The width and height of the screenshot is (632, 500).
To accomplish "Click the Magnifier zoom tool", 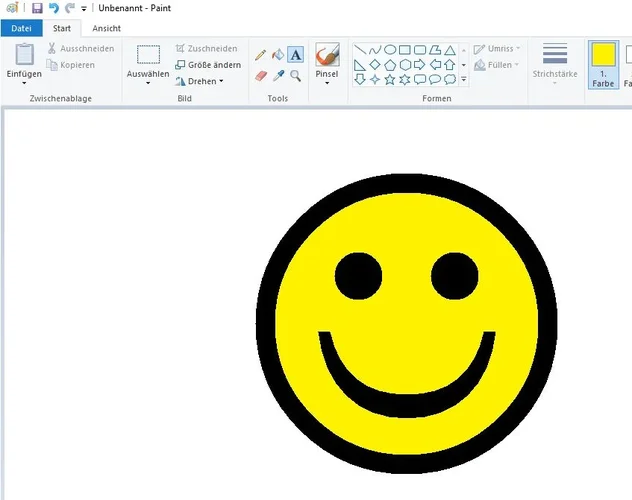I will coord(296,75).
